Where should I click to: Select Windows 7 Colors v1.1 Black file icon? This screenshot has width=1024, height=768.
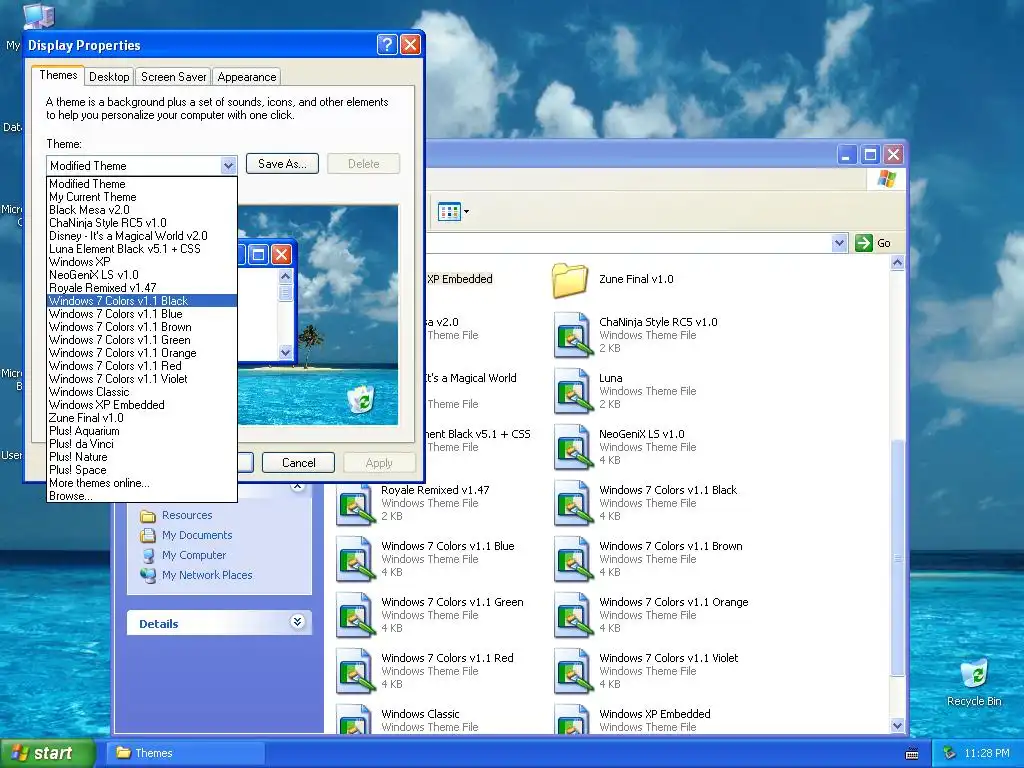[x=572, y=503]
